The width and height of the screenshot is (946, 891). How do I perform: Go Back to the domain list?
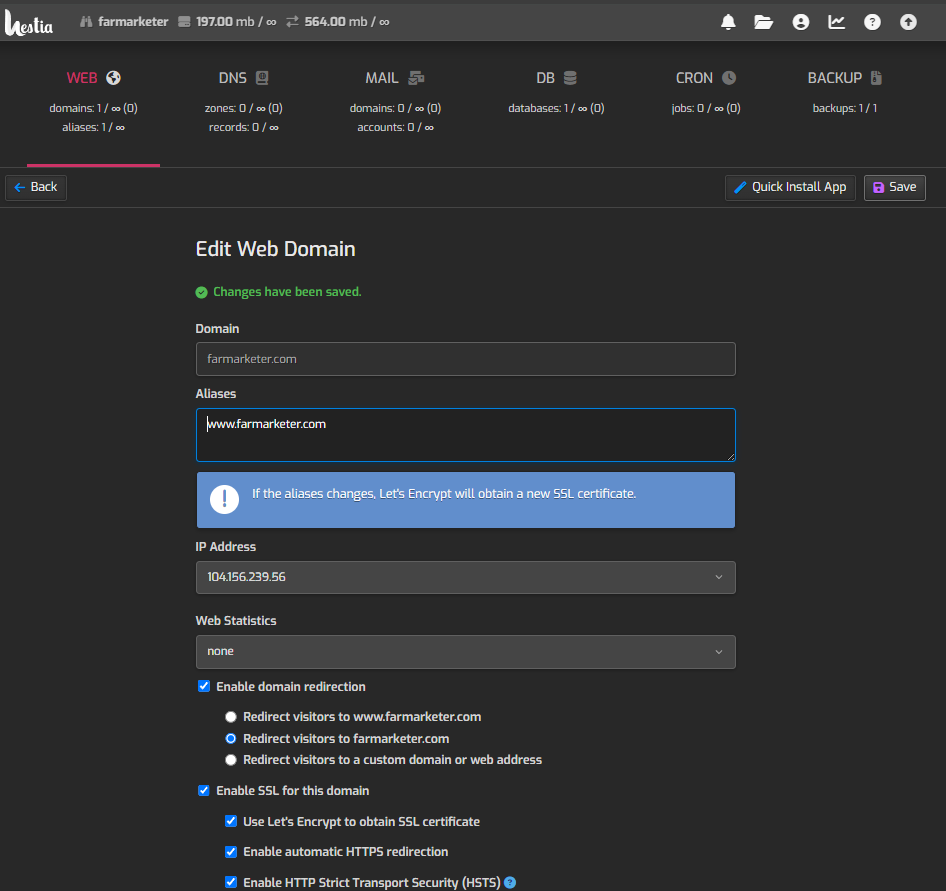(36, 187)
